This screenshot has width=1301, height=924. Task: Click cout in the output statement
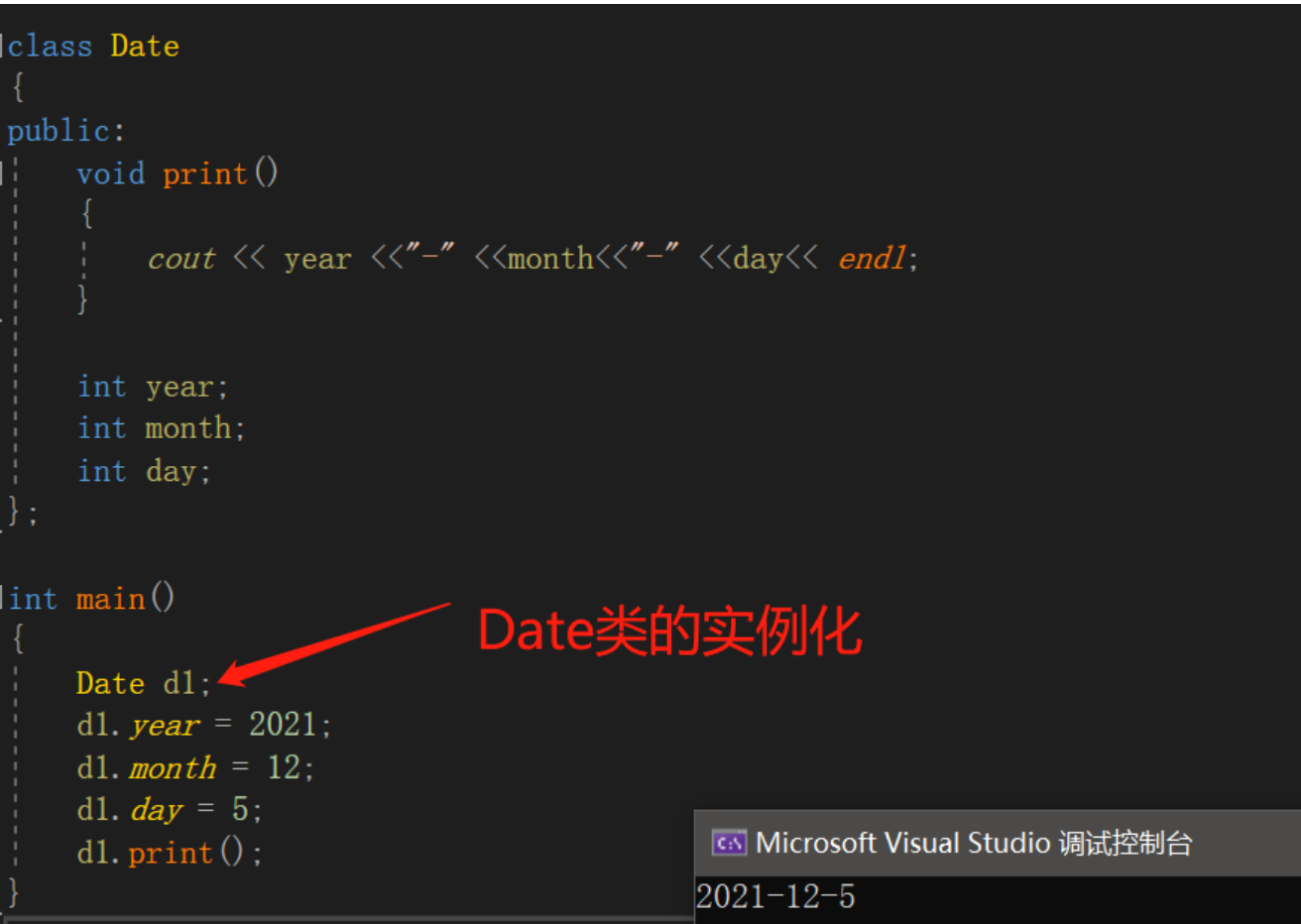point(180,259)
